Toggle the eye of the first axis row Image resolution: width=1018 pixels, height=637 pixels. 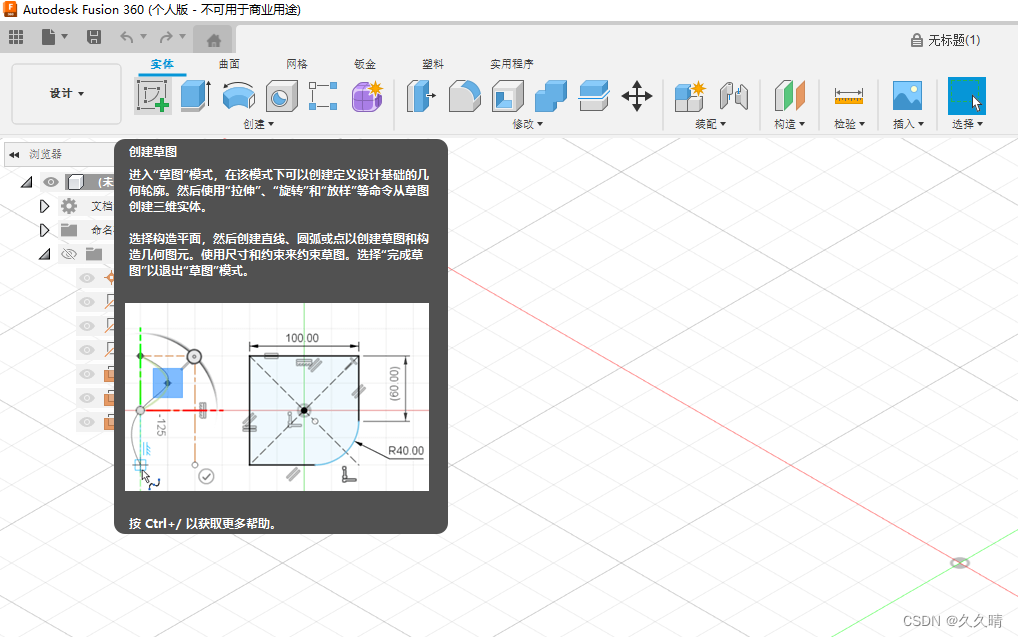tap(86, 302)
